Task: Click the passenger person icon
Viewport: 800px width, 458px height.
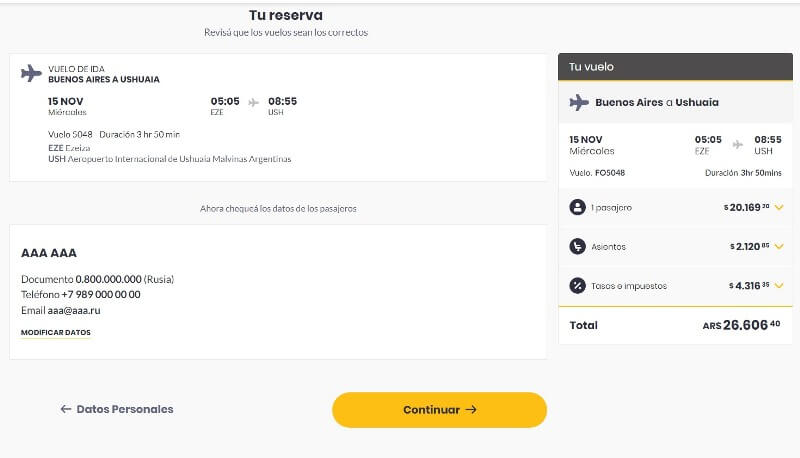Action: pyautogui.click(x=577, y=208)
